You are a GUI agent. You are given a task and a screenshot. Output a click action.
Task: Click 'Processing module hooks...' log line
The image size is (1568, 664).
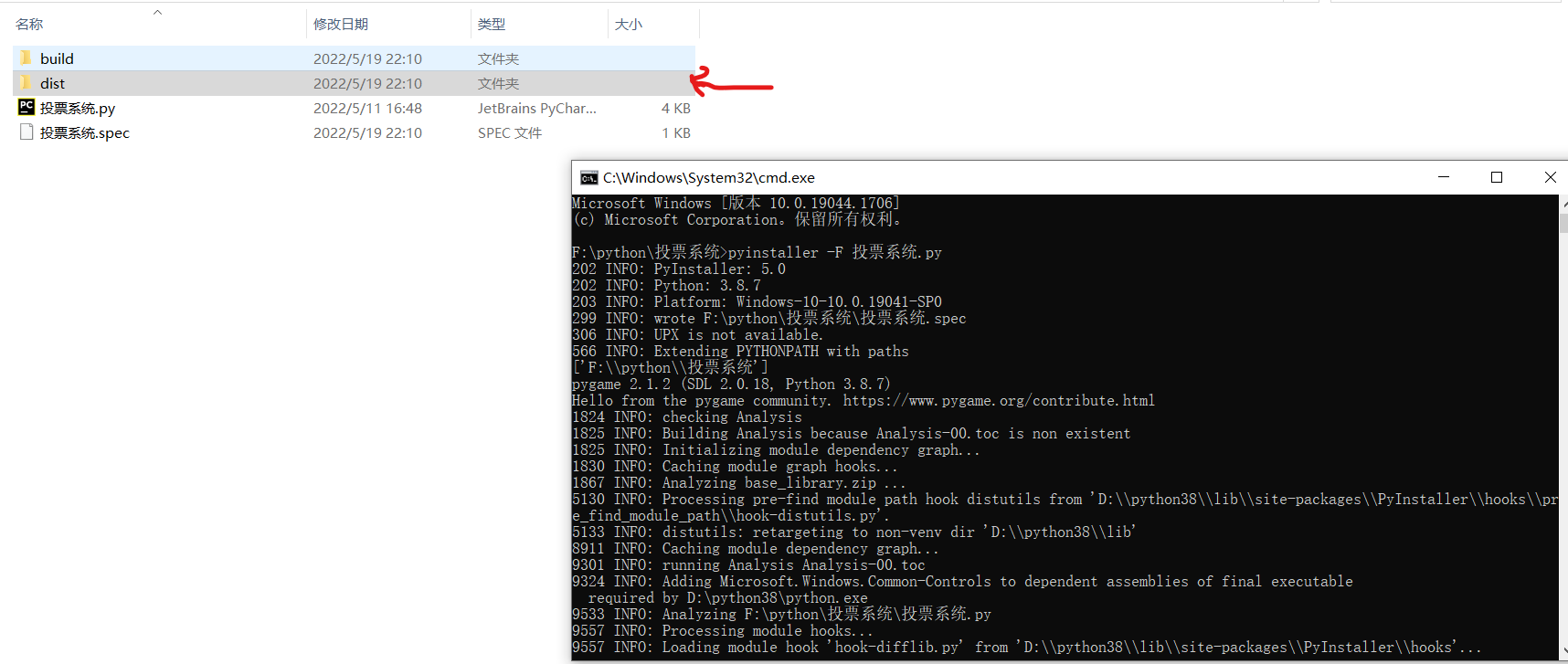point(723,630)
